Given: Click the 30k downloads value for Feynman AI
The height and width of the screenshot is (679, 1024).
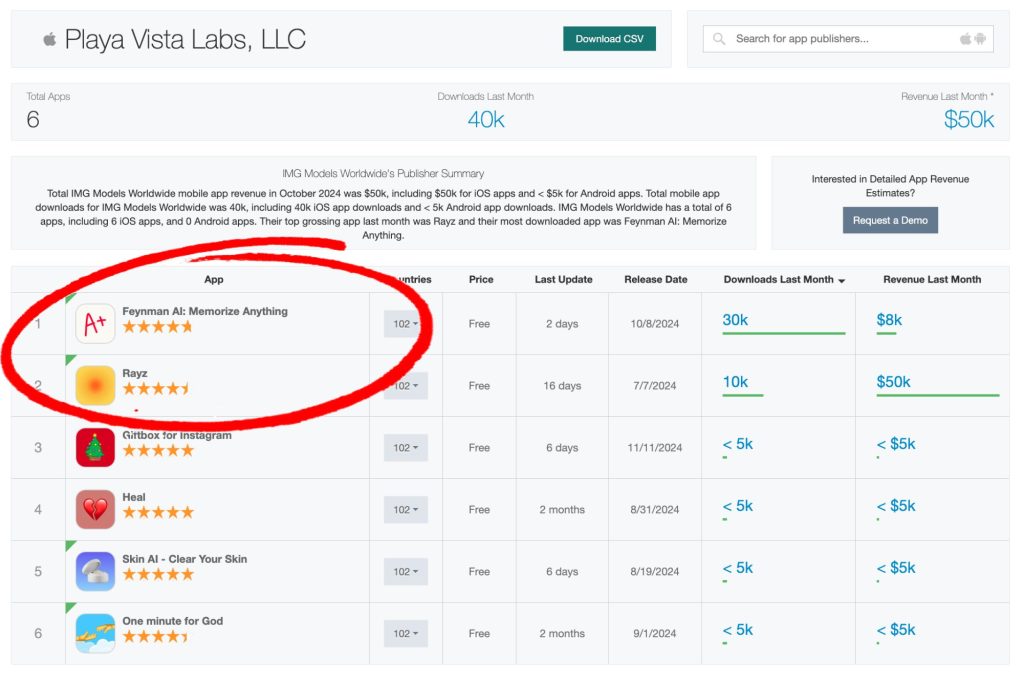Looking at the screenshot, I should point(735,320).
